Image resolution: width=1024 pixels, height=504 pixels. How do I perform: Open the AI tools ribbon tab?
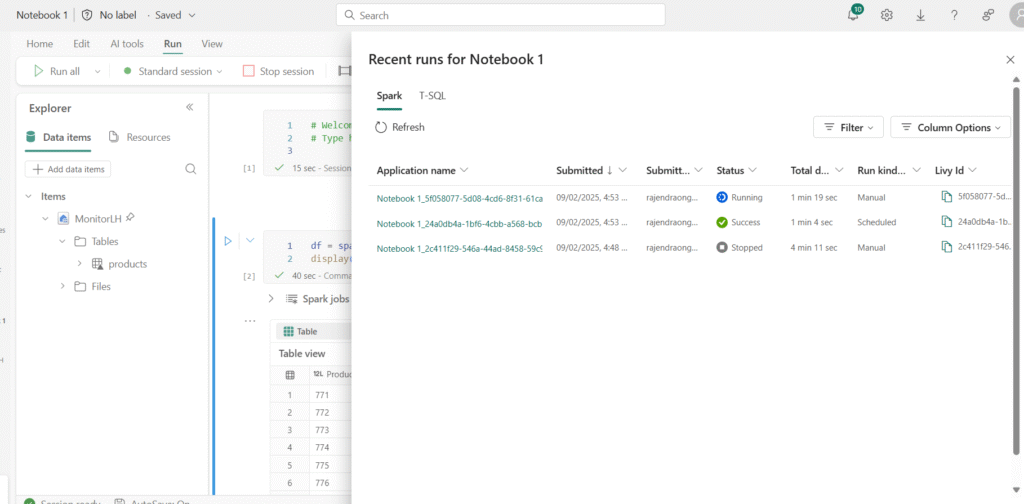point(127,44)
